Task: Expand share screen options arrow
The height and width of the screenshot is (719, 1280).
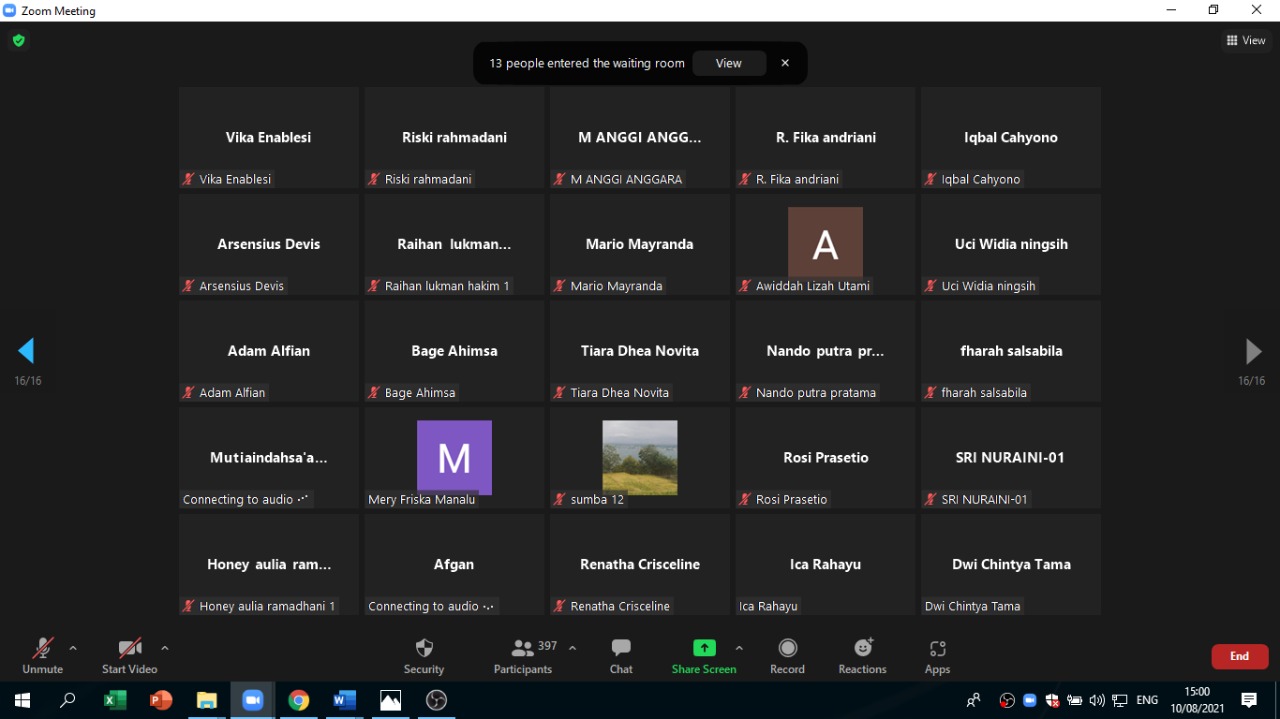Action: point(739,648)
